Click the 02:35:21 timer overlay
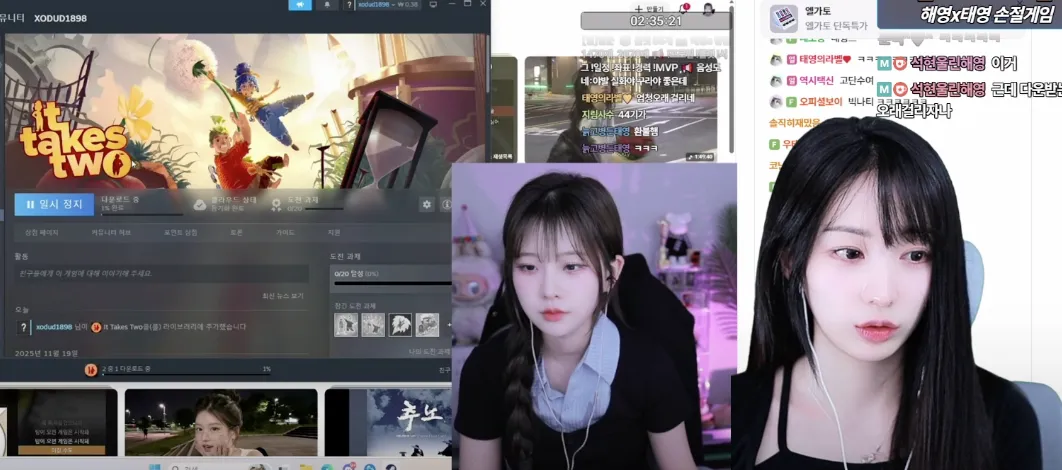The width and height of the screenshot is (1062, 470). pyautogui.click(x=656, y=21)
